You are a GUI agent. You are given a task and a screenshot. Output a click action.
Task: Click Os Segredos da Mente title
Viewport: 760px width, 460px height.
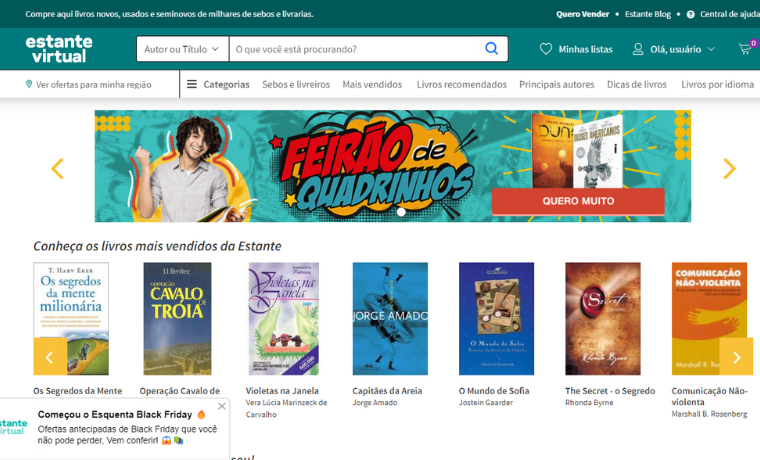[78, 391]
